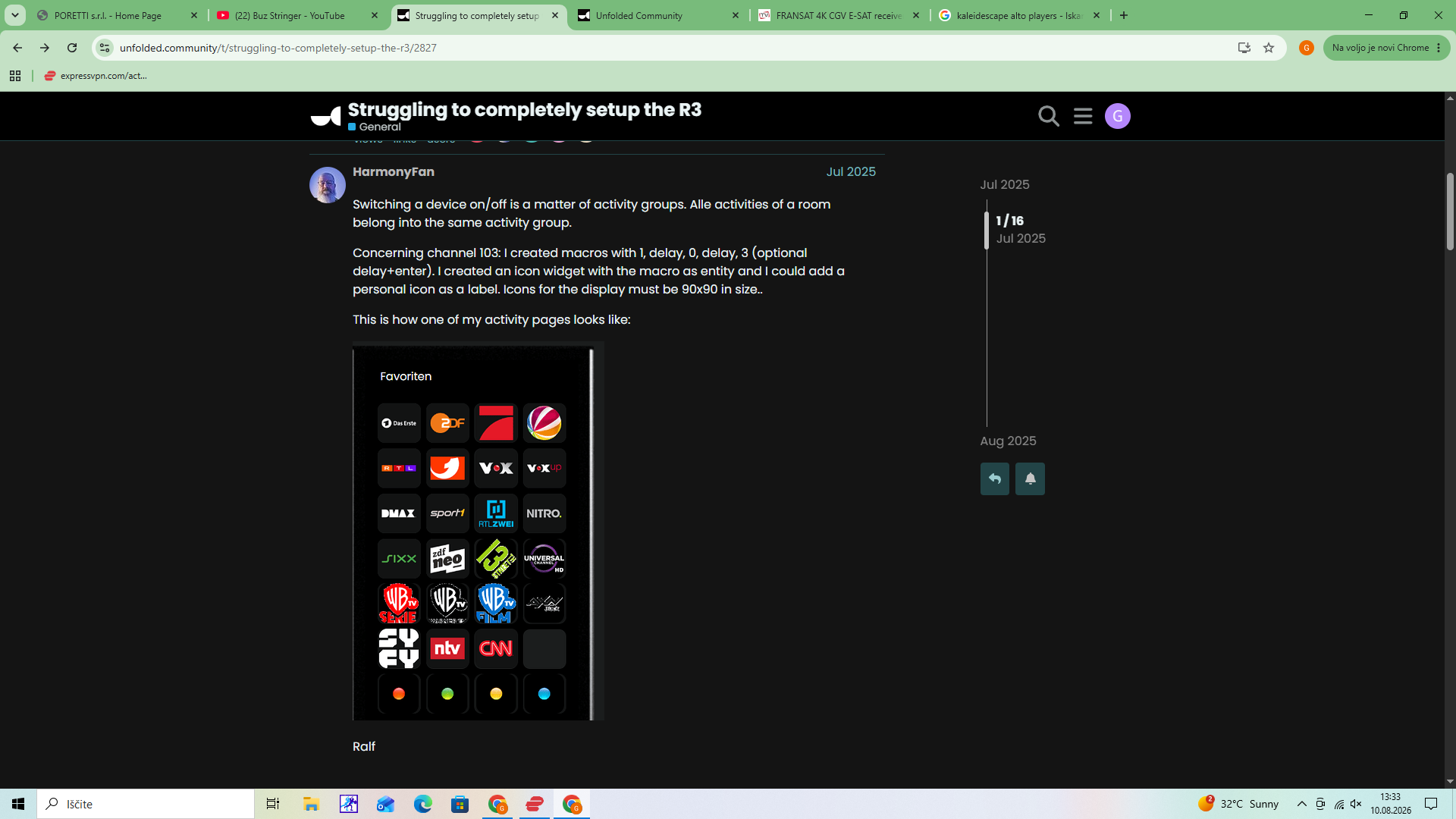Click the Windows search box 'Iščite'

click(x=146, y=804)
